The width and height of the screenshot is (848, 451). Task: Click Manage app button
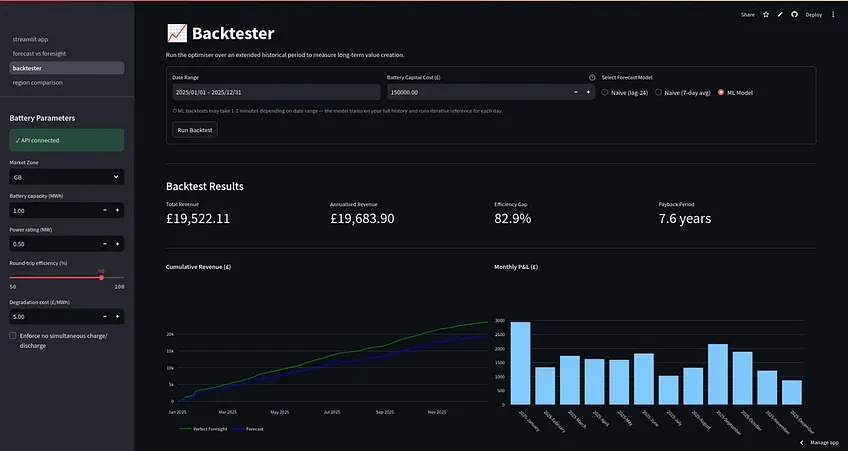(824, 442)
